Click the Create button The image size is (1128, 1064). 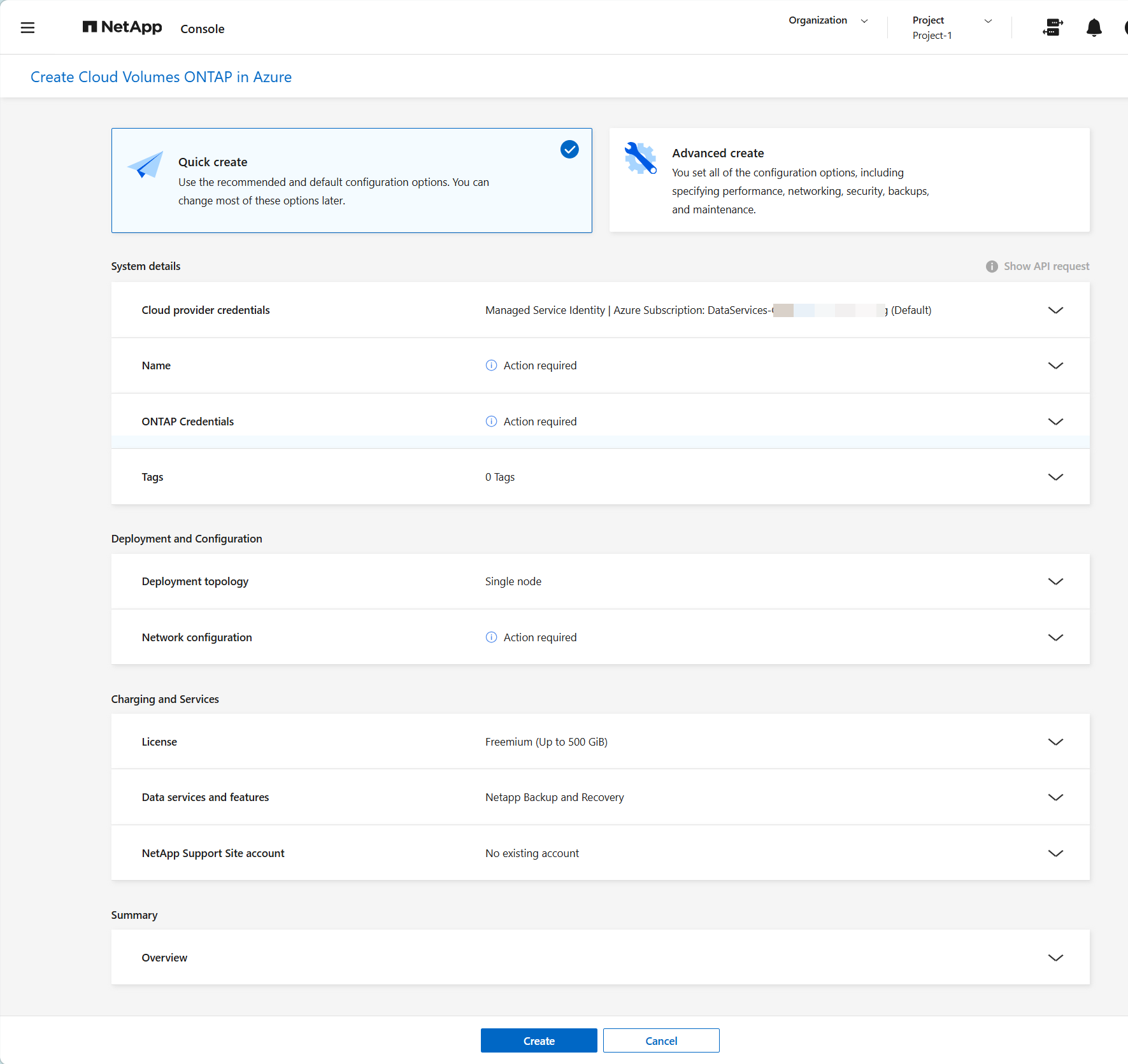click(x=539, y=1040)
